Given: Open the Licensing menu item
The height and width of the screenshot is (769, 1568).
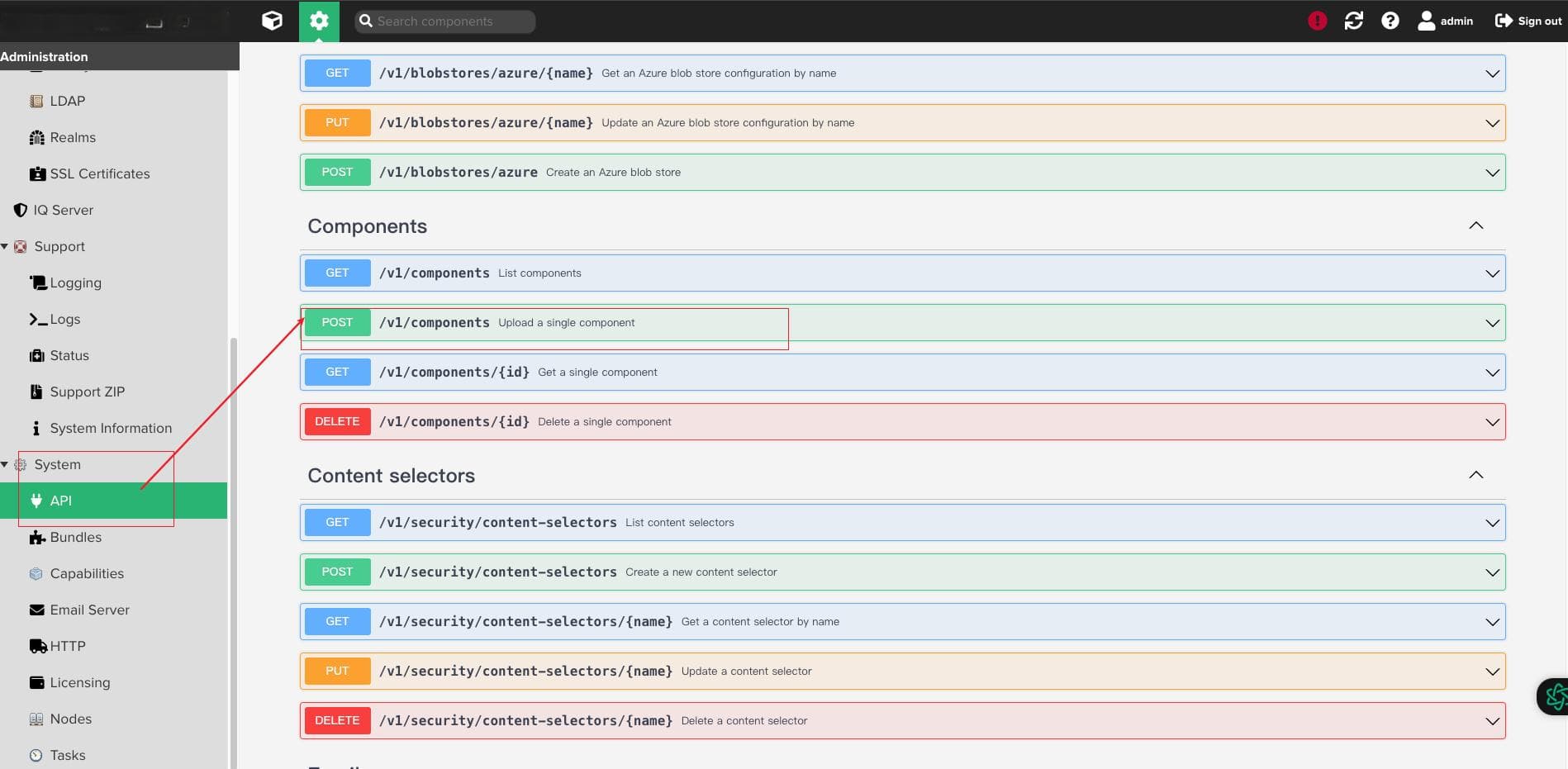Looking at the screenshot, I should tap(114, 682).
